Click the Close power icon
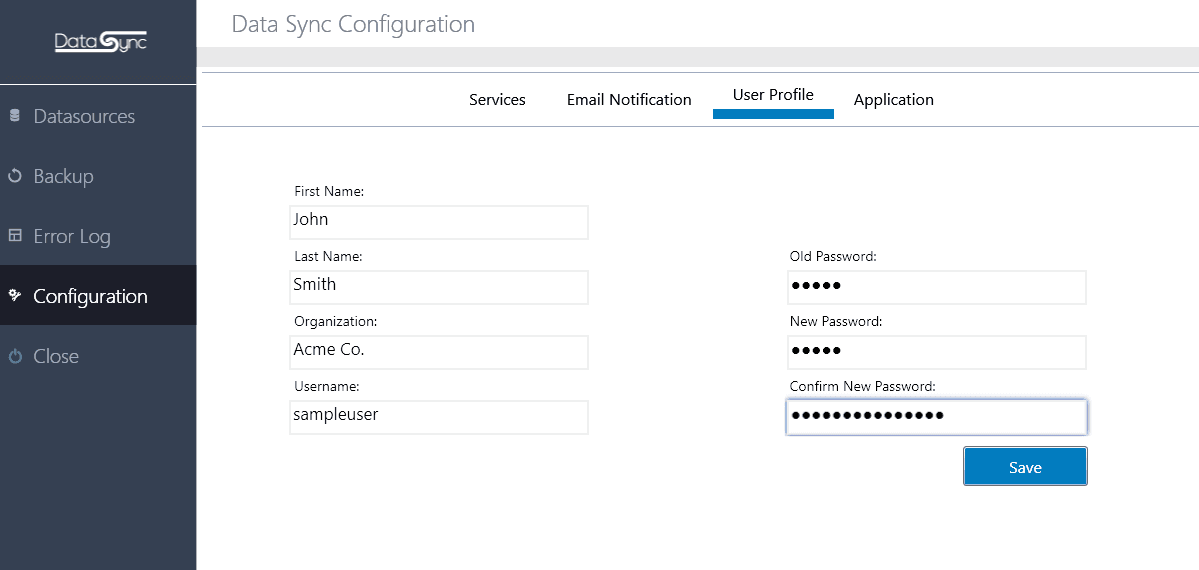1199x570 pixels. (x=14, y=356)
